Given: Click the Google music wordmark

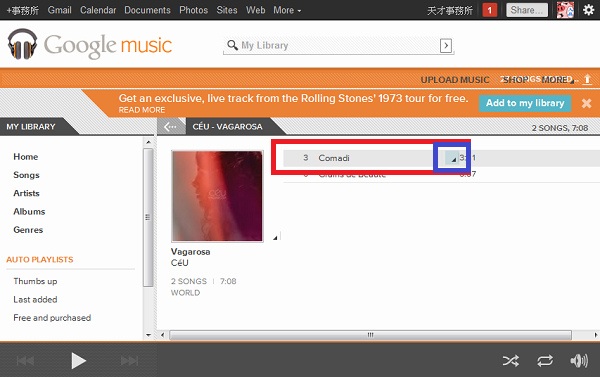Looking at the screenshot, I should tap(108, 46).
